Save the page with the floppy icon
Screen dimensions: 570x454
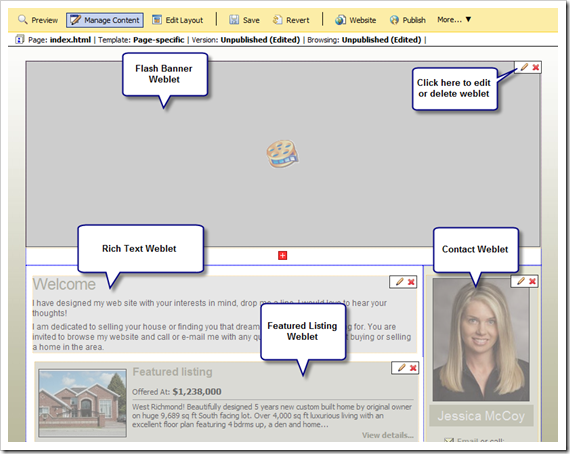[x=244, y=20]
